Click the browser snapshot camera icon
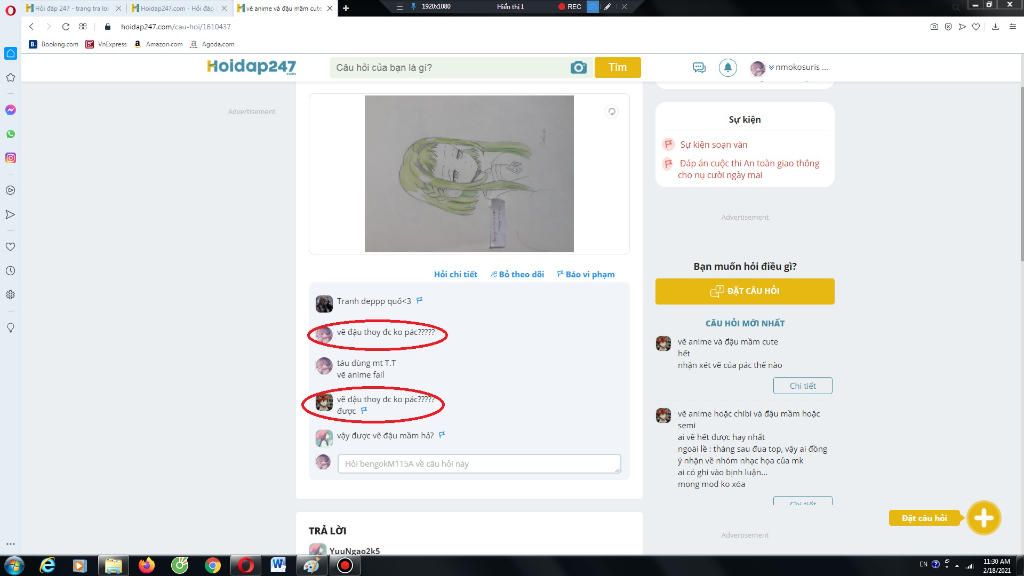 tap(934, 27)
